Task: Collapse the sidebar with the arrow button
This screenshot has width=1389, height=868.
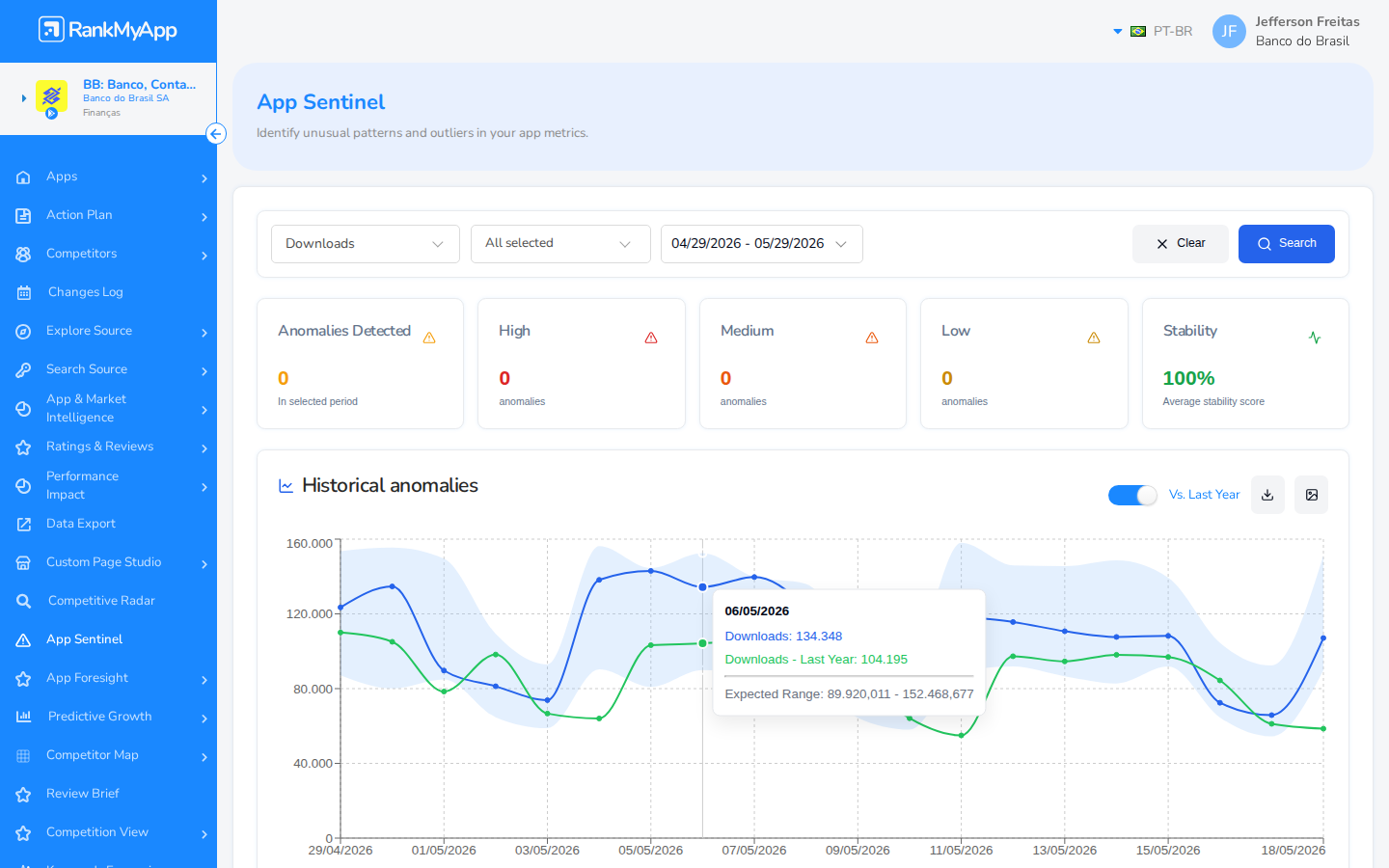Action: pos(216,134)
